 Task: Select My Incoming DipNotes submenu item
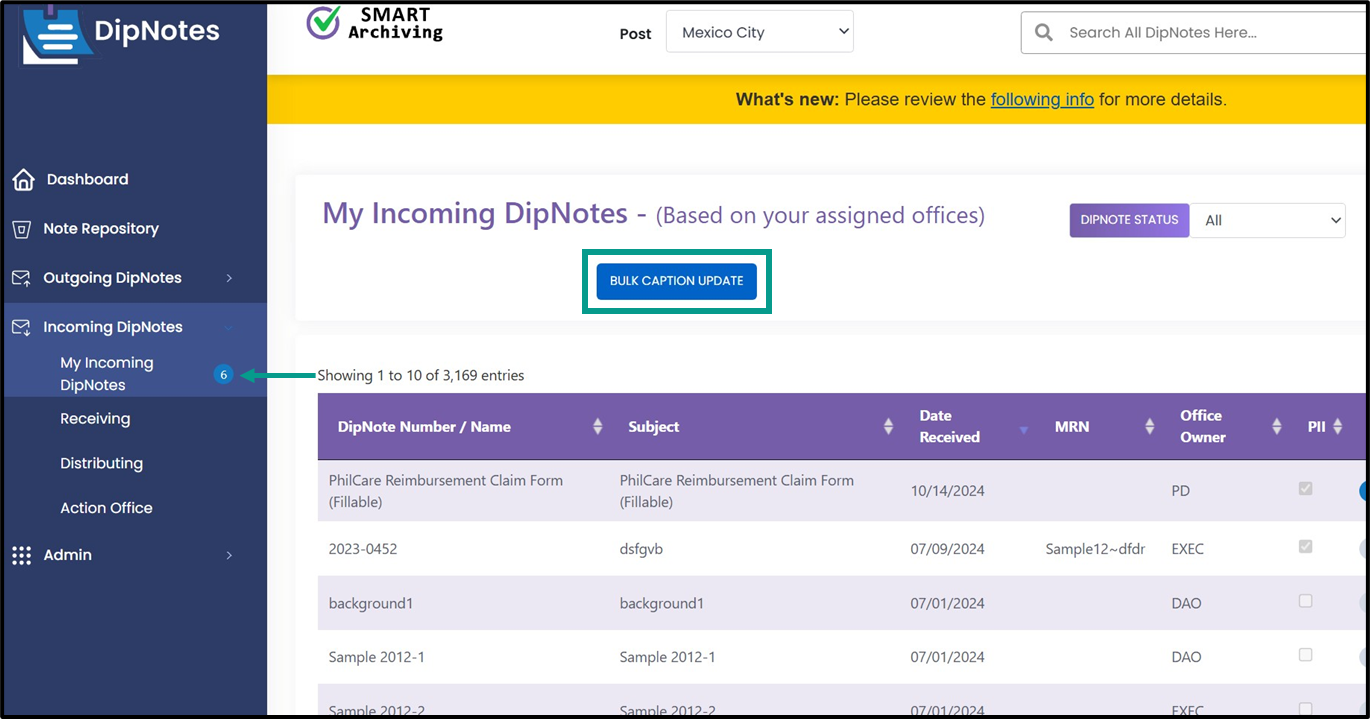point(107,374)
